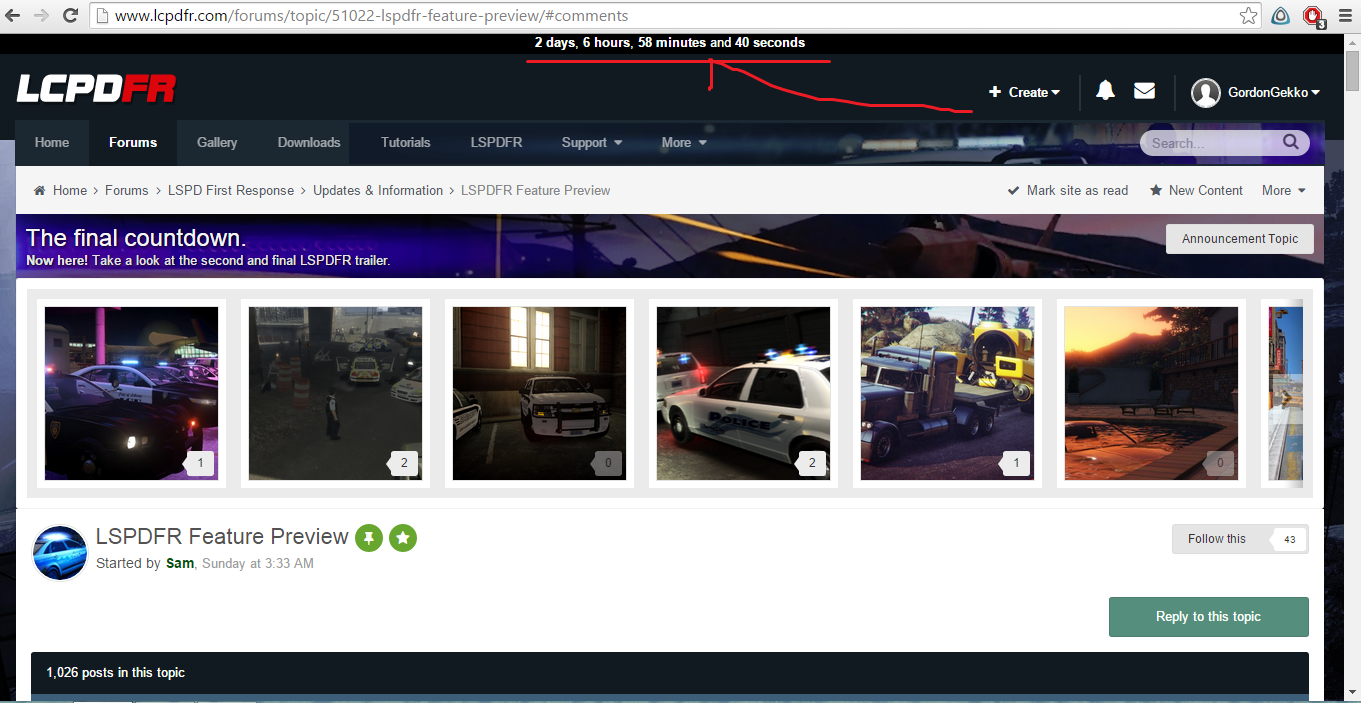This screenshot has height=703, width=1361.
Task: Open the Home breadcrumb link
Action: [70, 190]
